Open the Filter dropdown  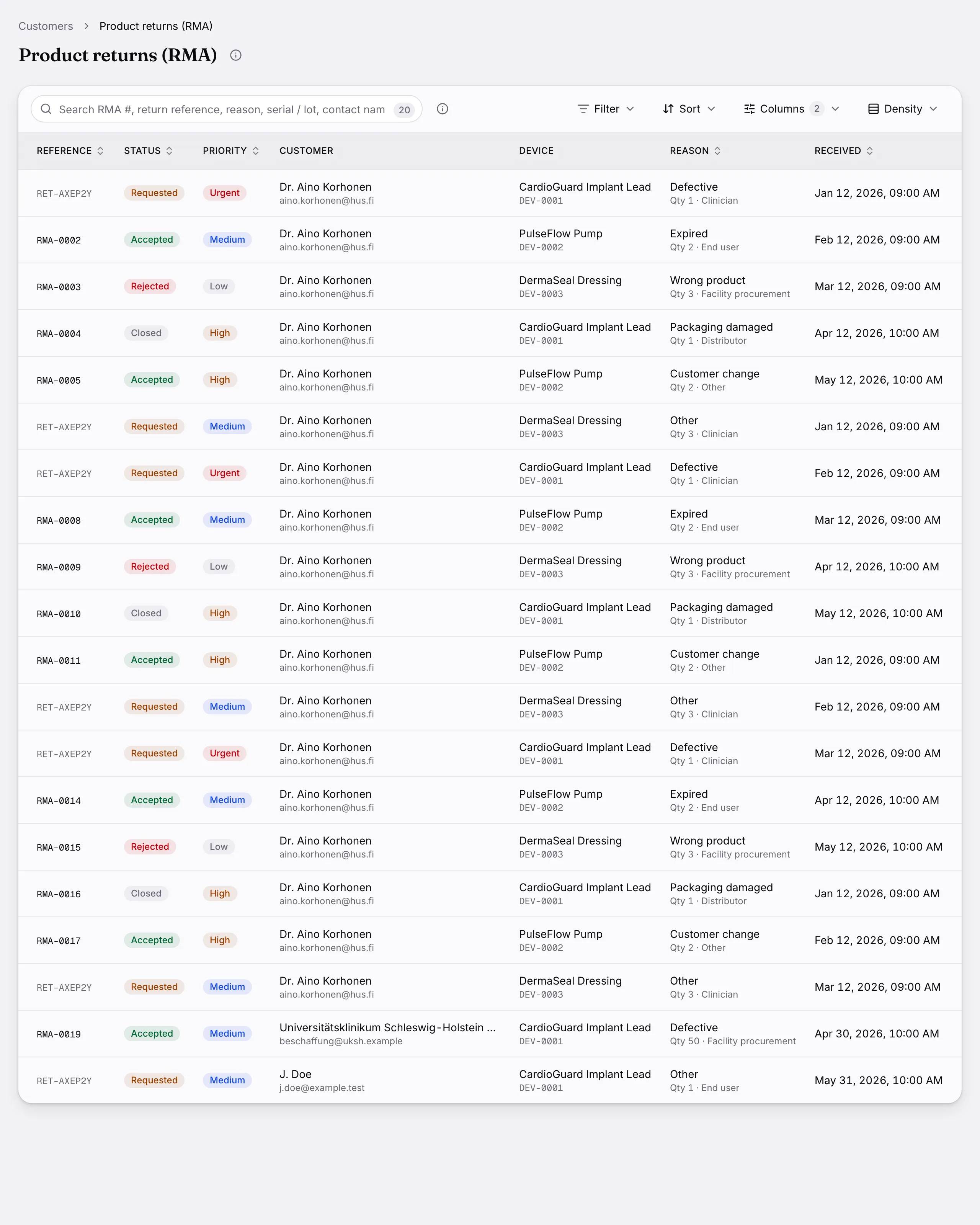606,109
